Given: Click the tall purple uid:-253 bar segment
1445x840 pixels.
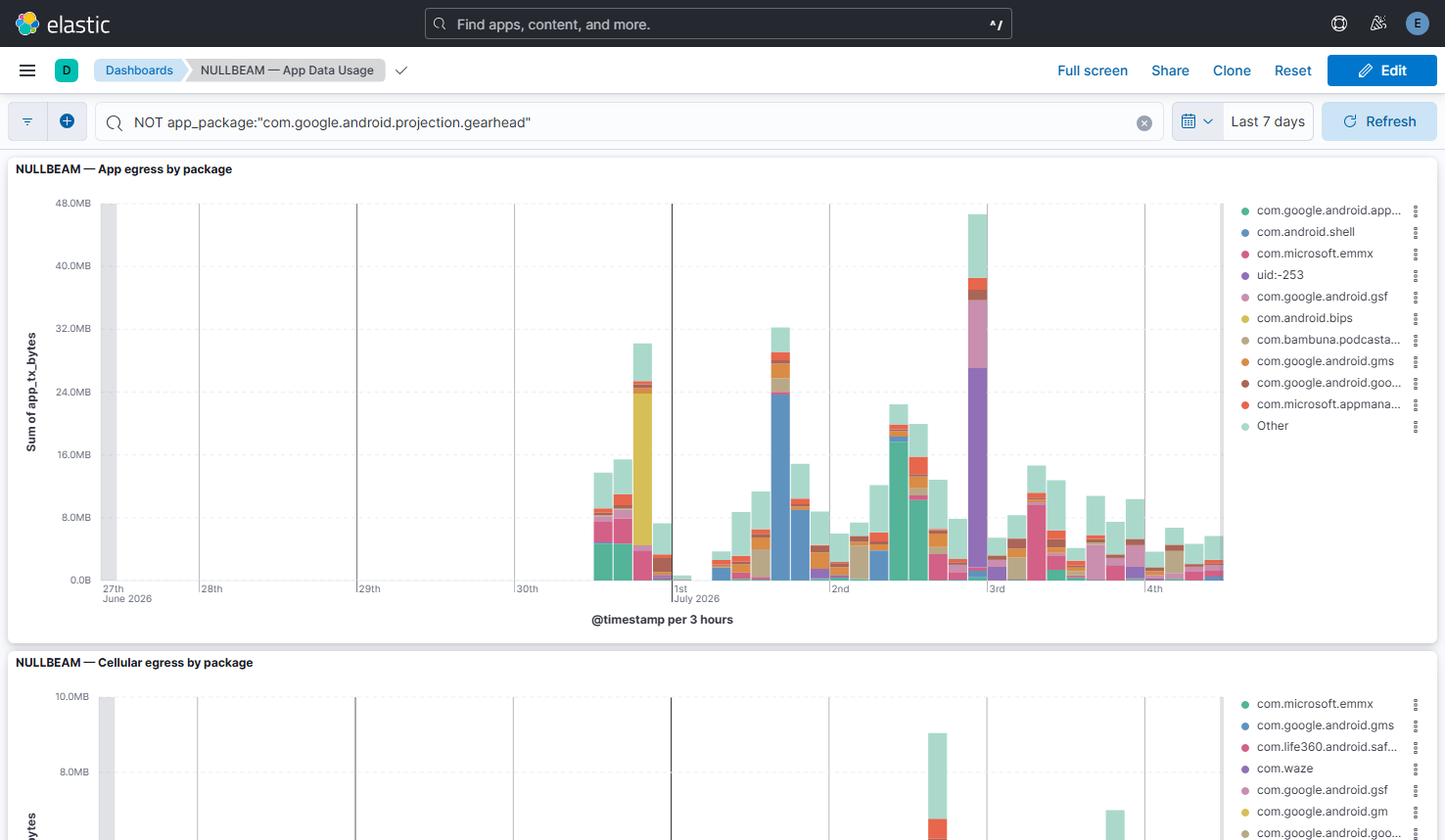Looking at the screenshot, I should [x=977, y=467].
